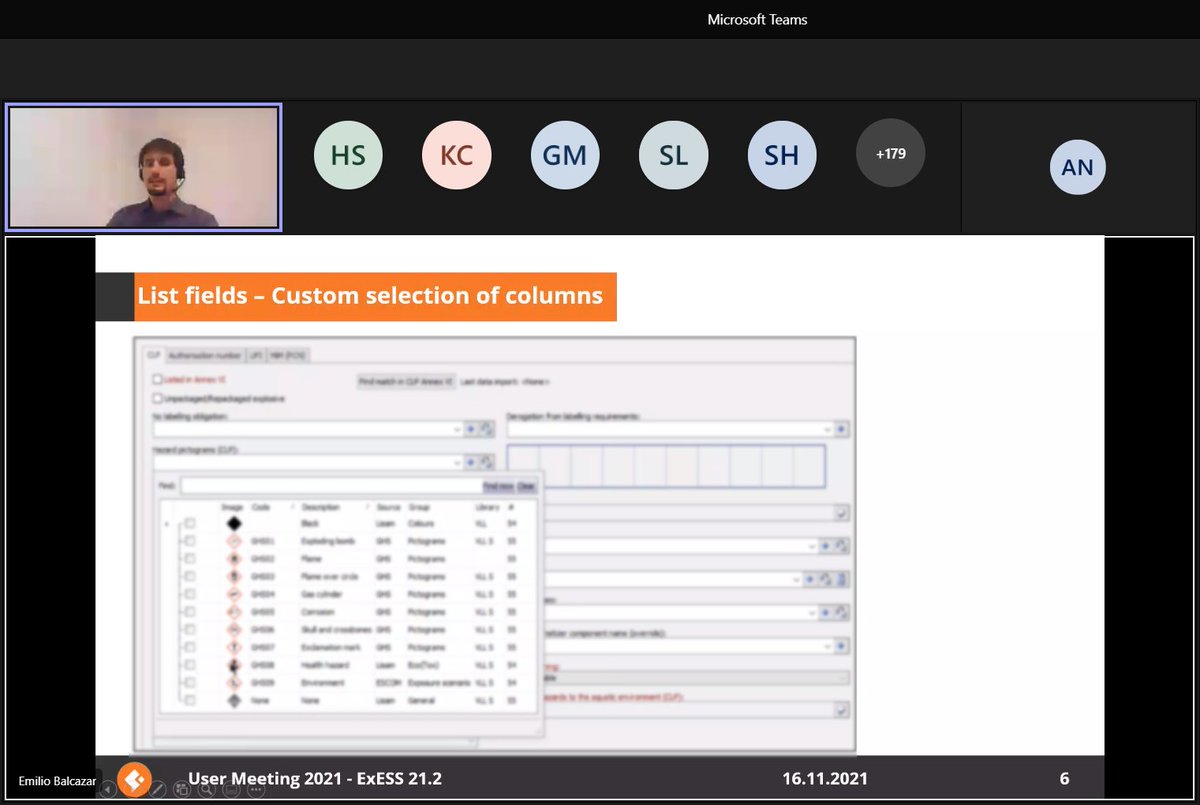
Task: Click the subtitles display icon on presenter toolbar
Action: tap(231, 791)
